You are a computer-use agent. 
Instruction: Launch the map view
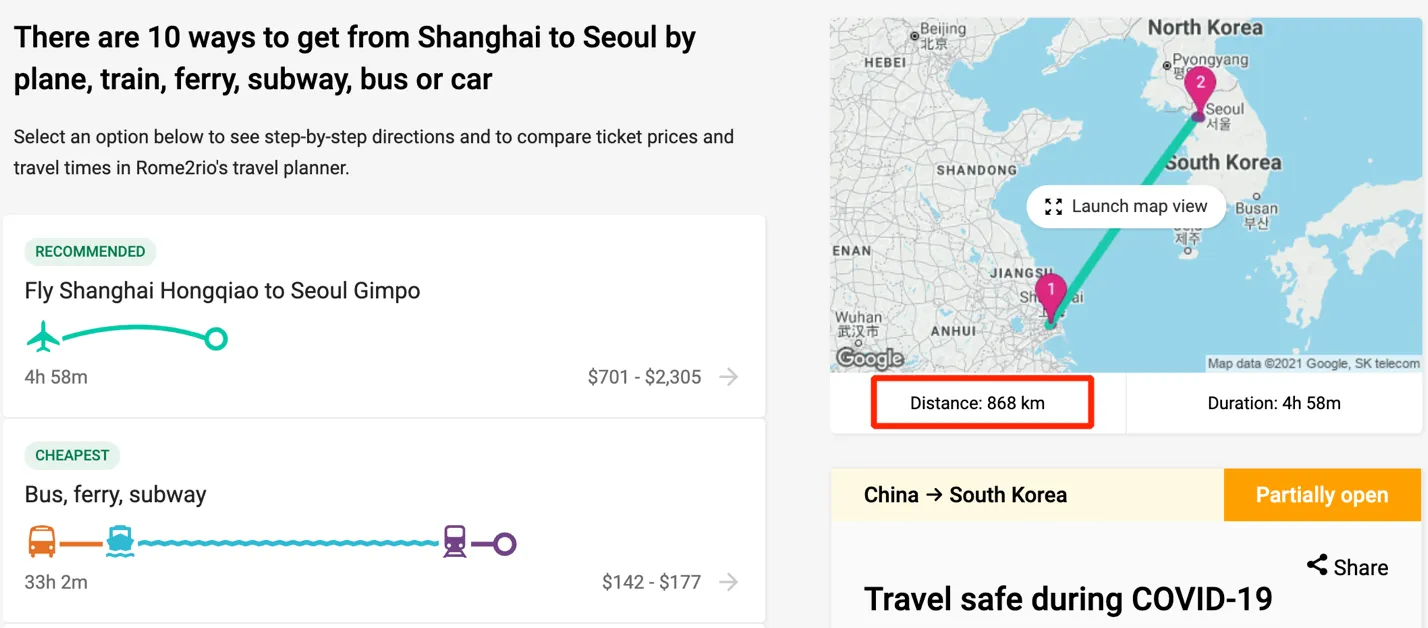1126,207
